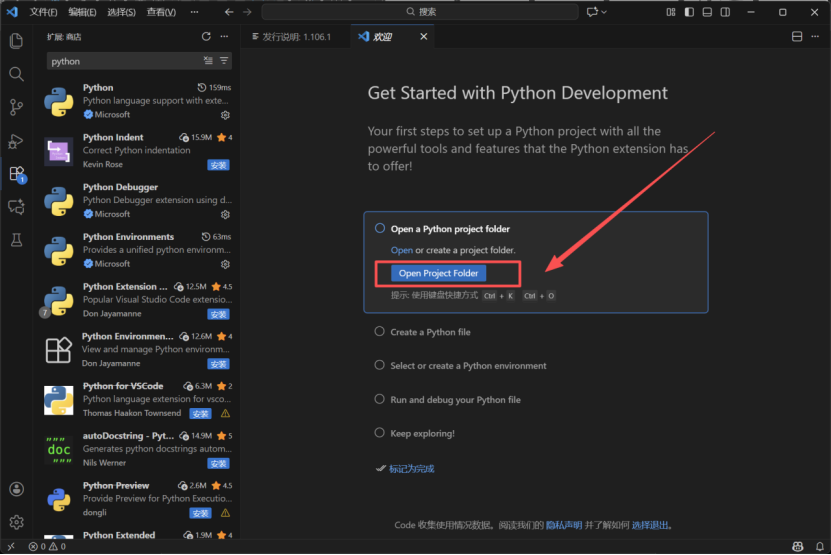Screen dimensions: 831x555
Task: Open the Accounts icon in activity bar
Action: 16,489
